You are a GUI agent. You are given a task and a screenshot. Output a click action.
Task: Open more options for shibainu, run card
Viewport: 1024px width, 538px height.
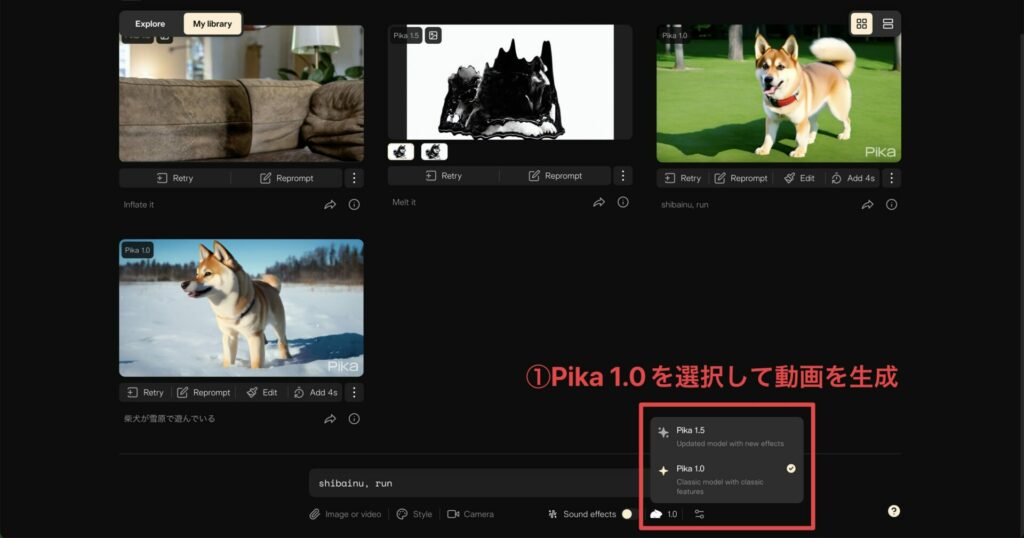[x=891, y=178]
